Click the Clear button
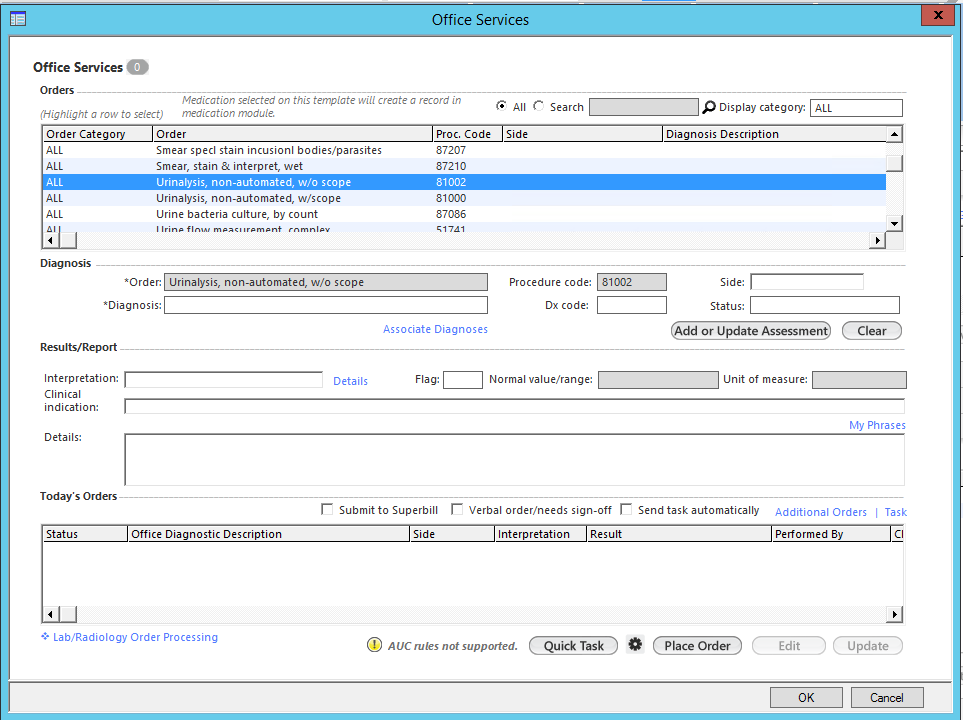Screen dimensions: 963x720 click(871, 331)
